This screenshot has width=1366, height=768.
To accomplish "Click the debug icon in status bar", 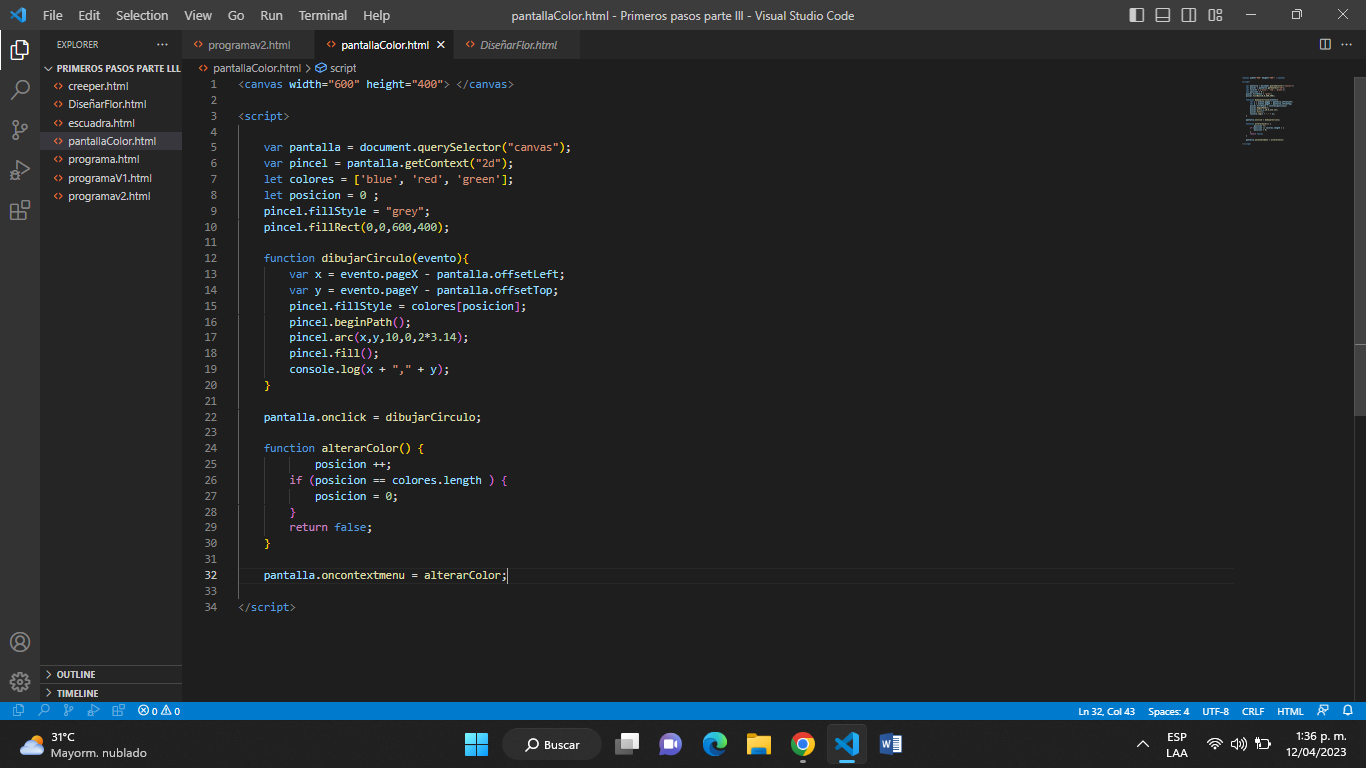I will [x=93, y=711].
